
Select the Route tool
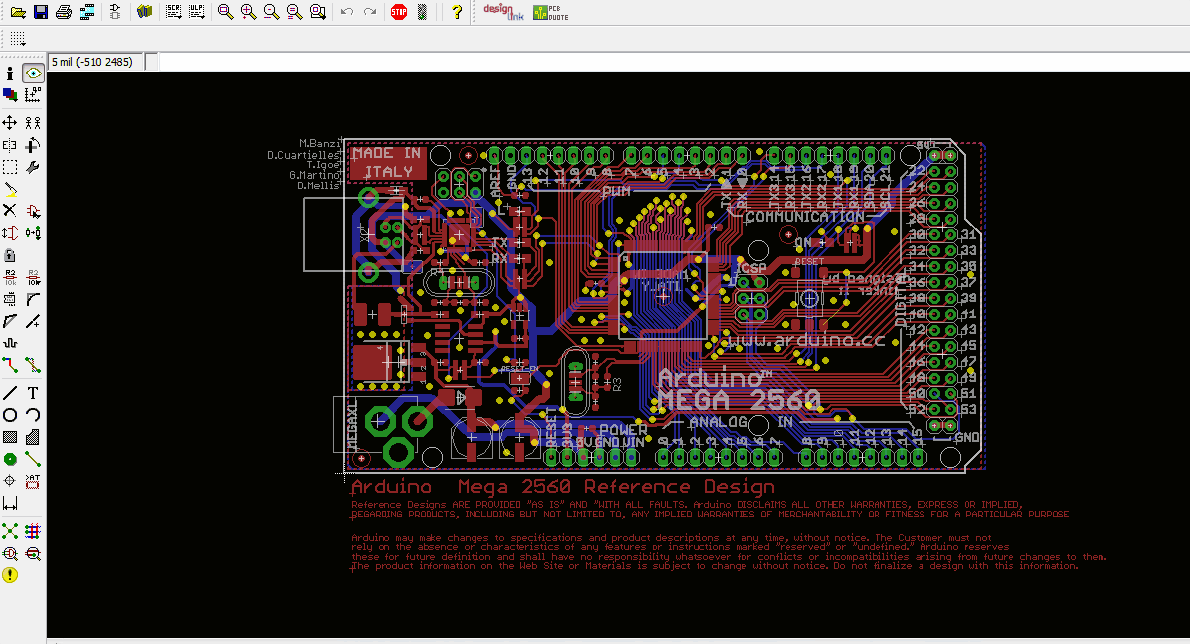coord(10,366)
